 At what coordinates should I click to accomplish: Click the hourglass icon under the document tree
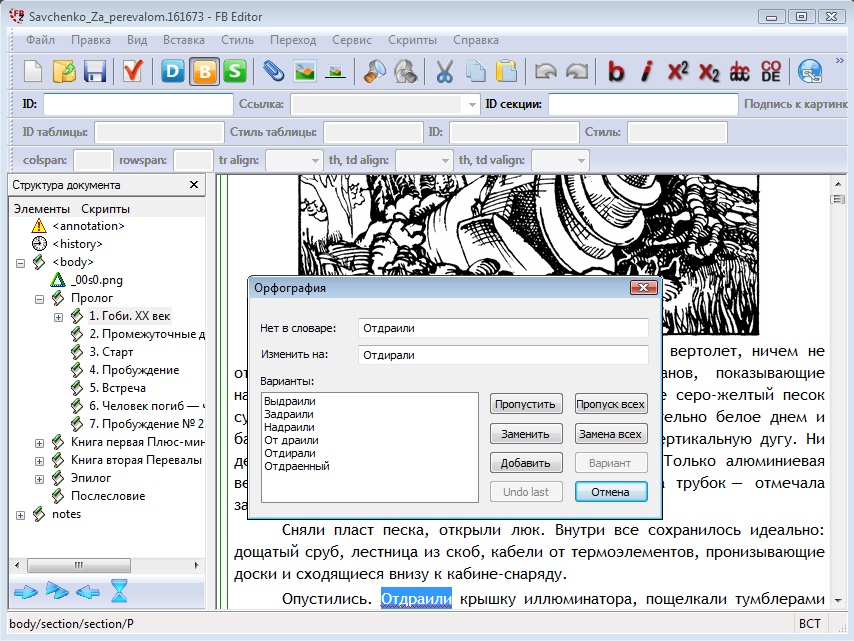119,592
